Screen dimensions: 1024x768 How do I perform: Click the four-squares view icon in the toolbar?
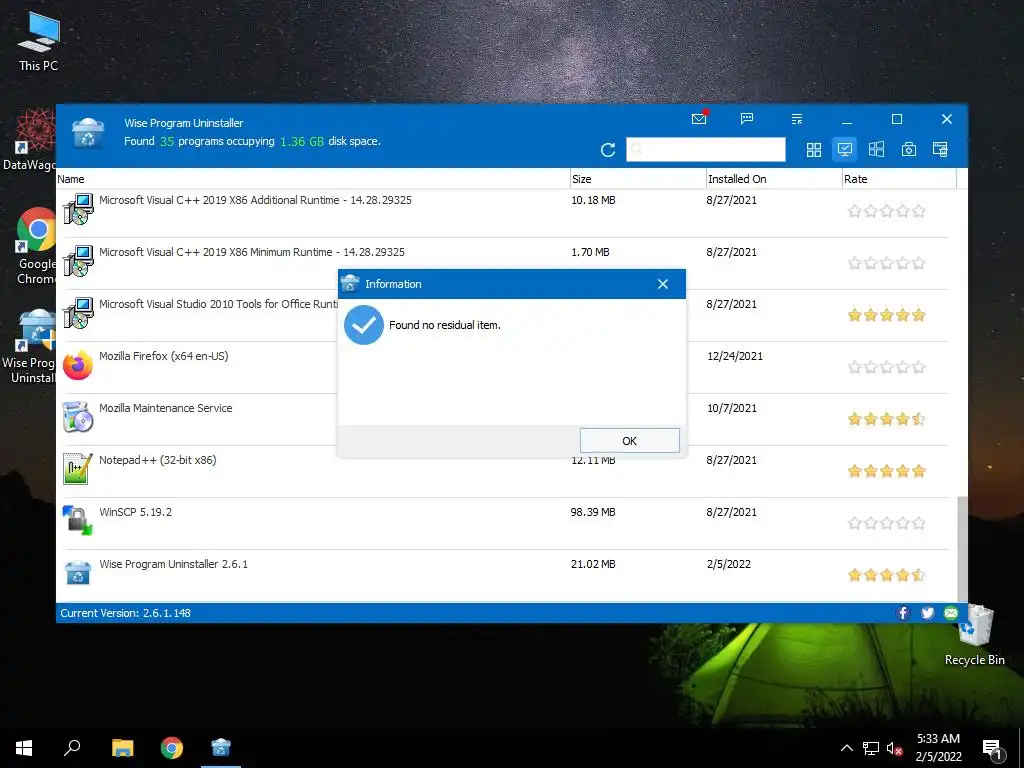point(813,150)
